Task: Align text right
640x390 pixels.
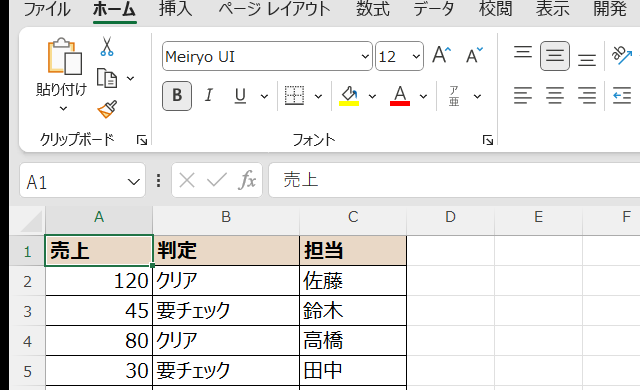Action: (587, 95)
